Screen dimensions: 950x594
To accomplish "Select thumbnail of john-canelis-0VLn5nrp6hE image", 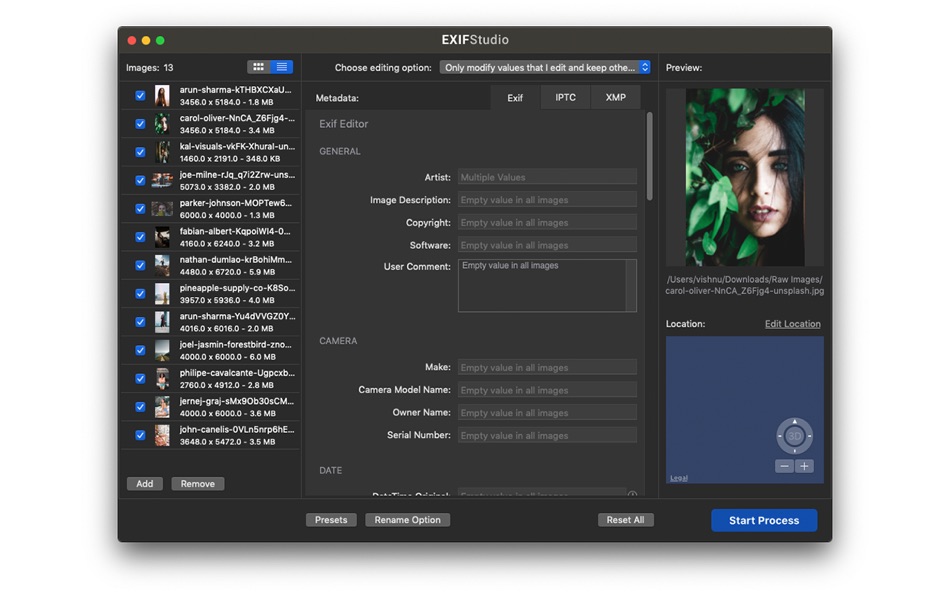I will (162, 435).
